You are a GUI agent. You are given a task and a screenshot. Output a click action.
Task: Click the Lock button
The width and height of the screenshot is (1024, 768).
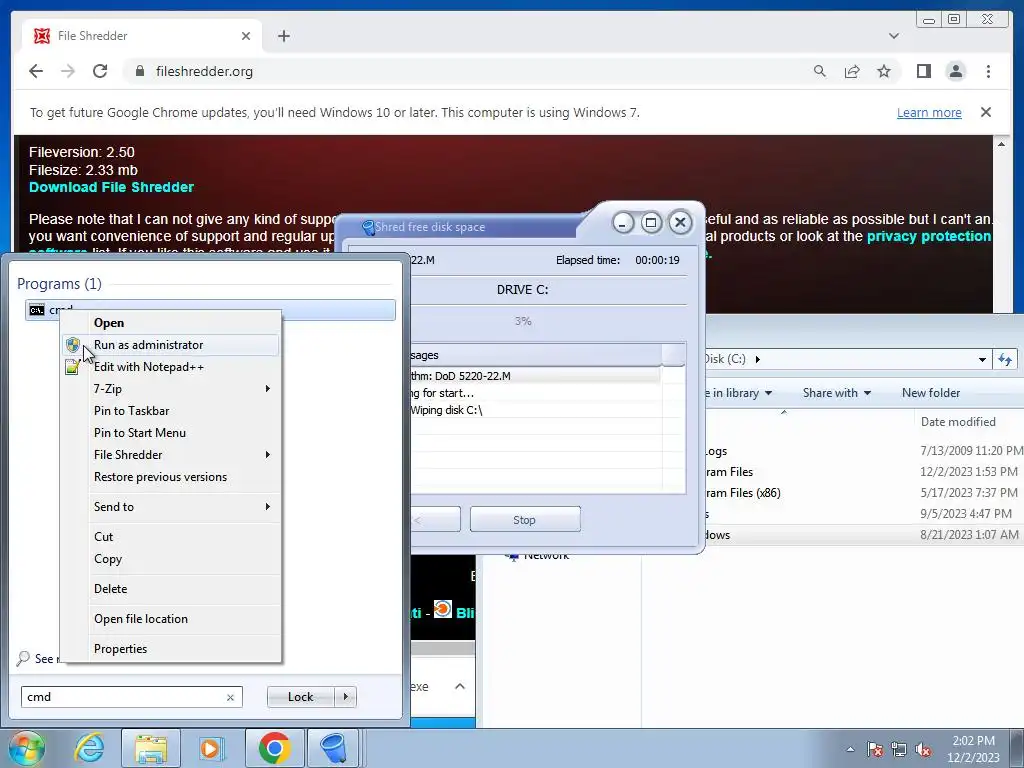[300, 697]
